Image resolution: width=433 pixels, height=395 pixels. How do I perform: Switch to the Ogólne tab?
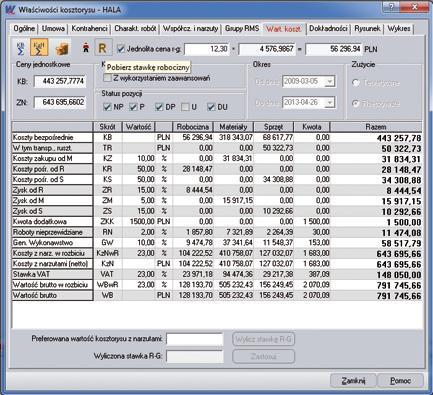[x=24, y=29]
